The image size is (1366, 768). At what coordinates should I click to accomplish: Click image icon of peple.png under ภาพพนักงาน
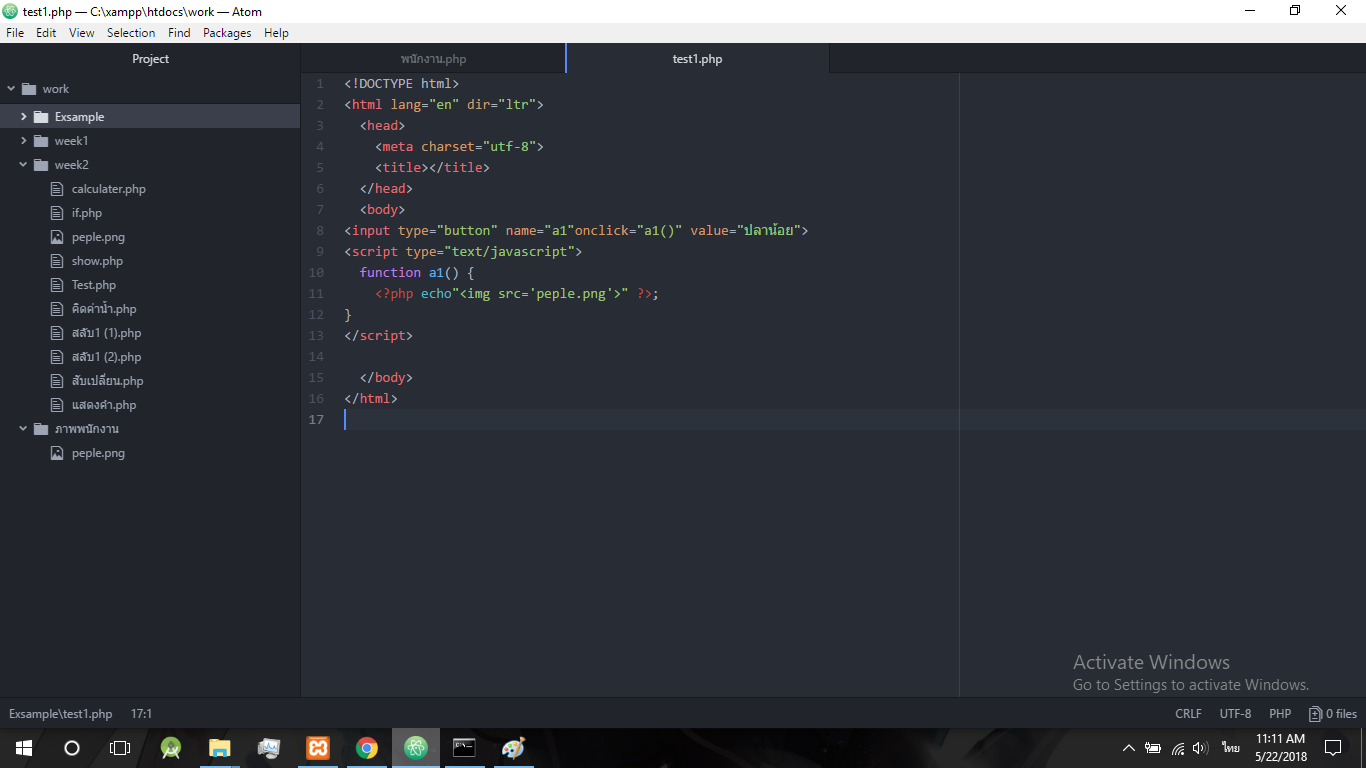57,453
